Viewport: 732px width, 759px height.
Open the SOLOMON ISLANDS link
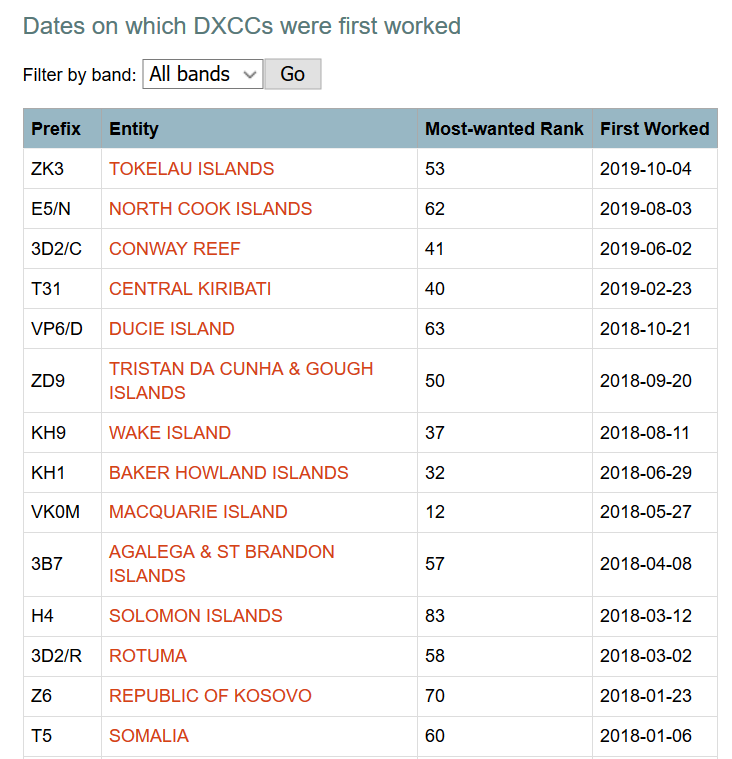click(196, 616)
